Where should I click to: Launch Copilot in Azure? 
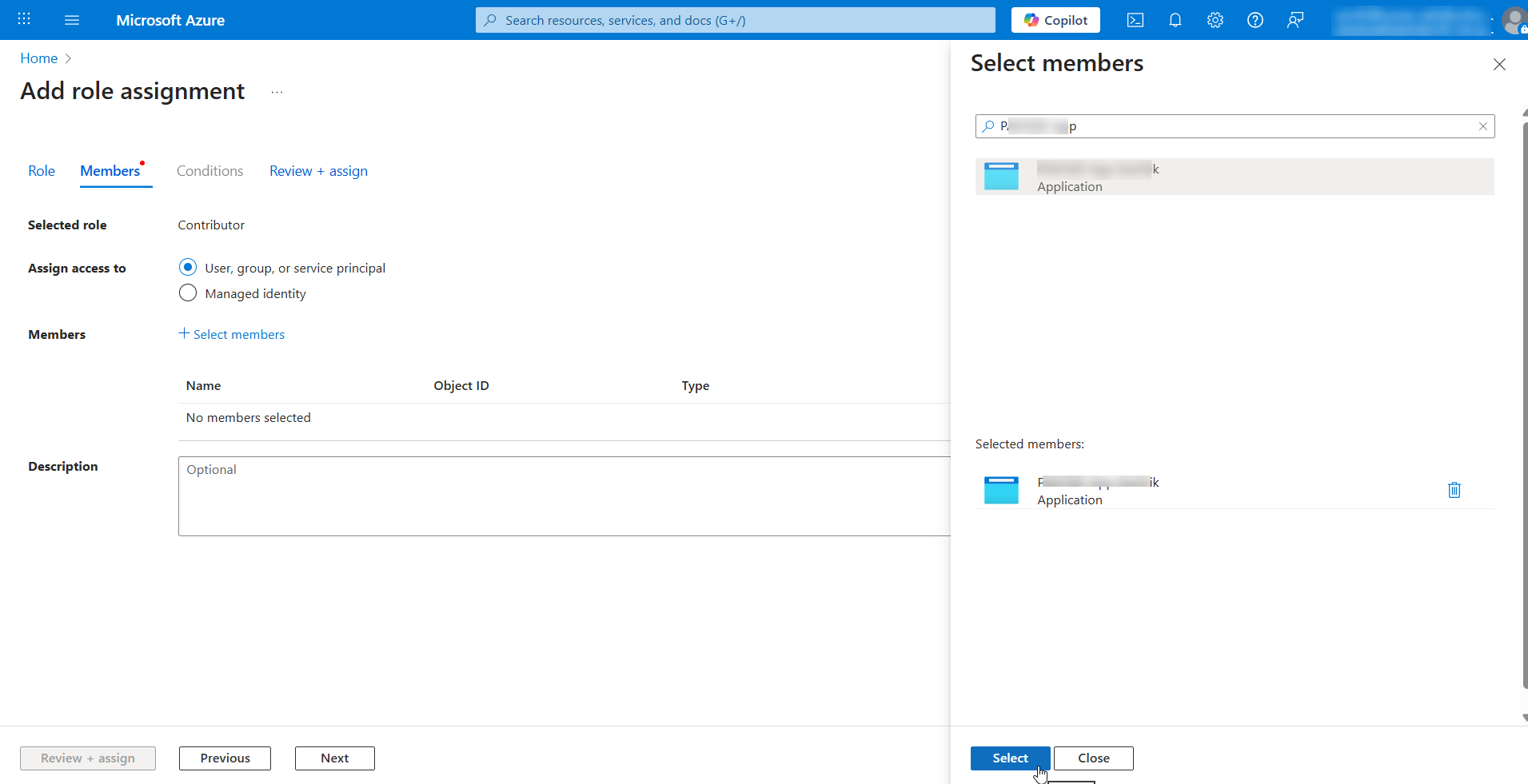tap(1055, 20)
